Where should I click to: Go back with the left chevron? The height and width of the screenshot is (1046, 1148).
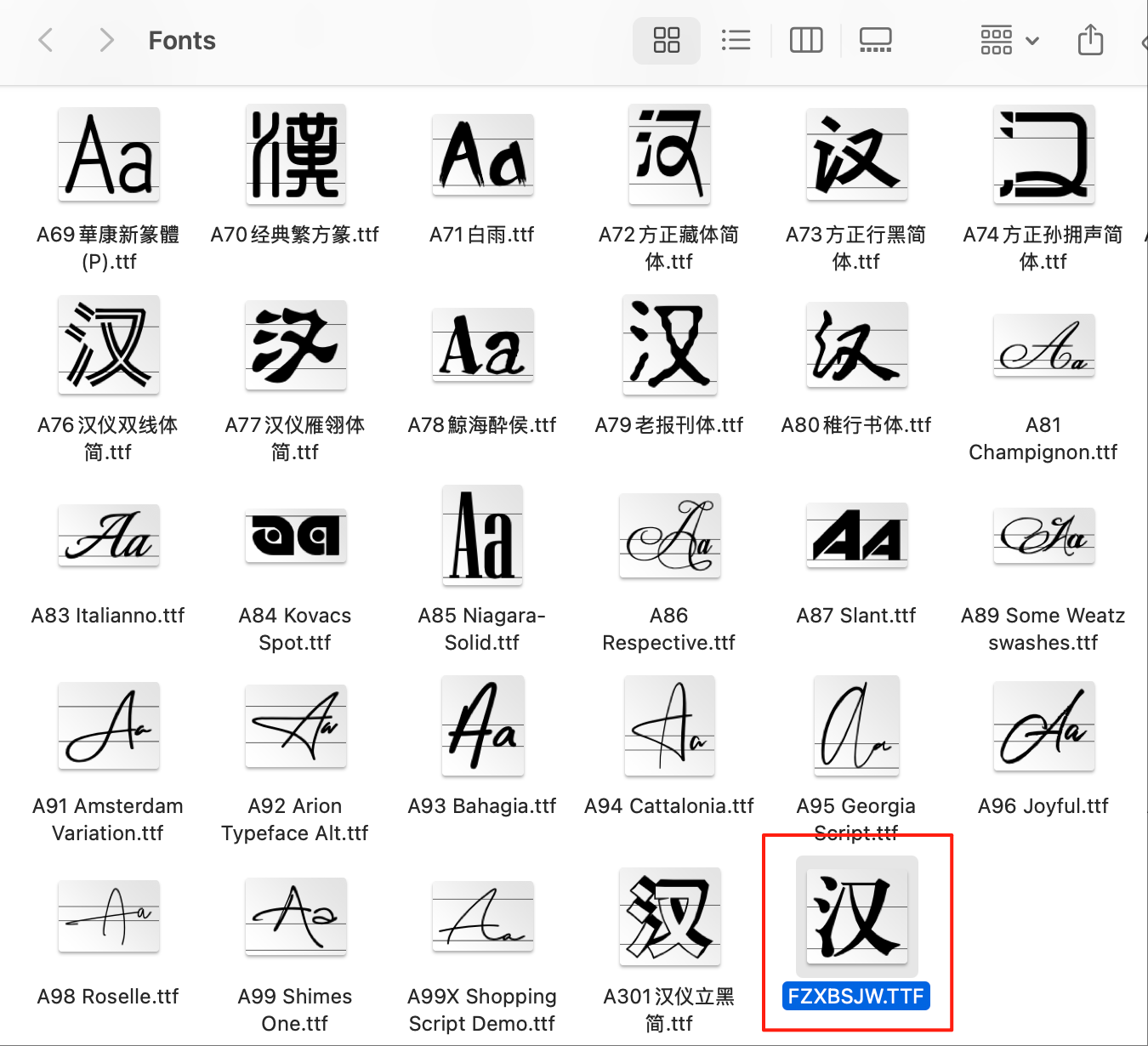pos(47,40)
